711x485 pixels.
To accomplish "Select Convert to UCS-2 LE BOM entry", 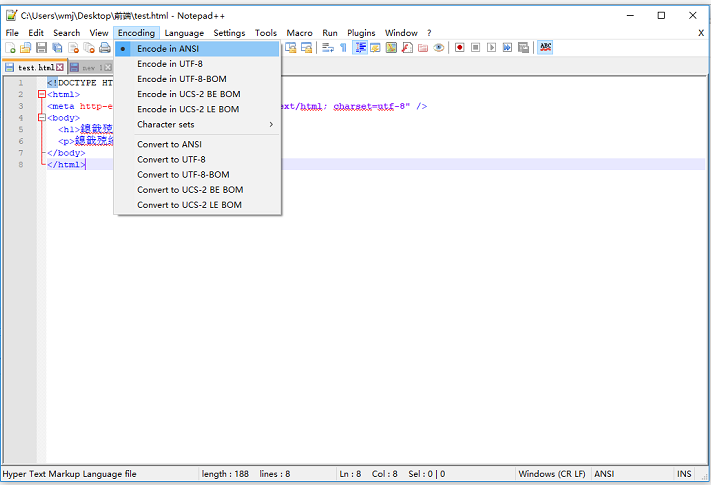I will point(197,205).
